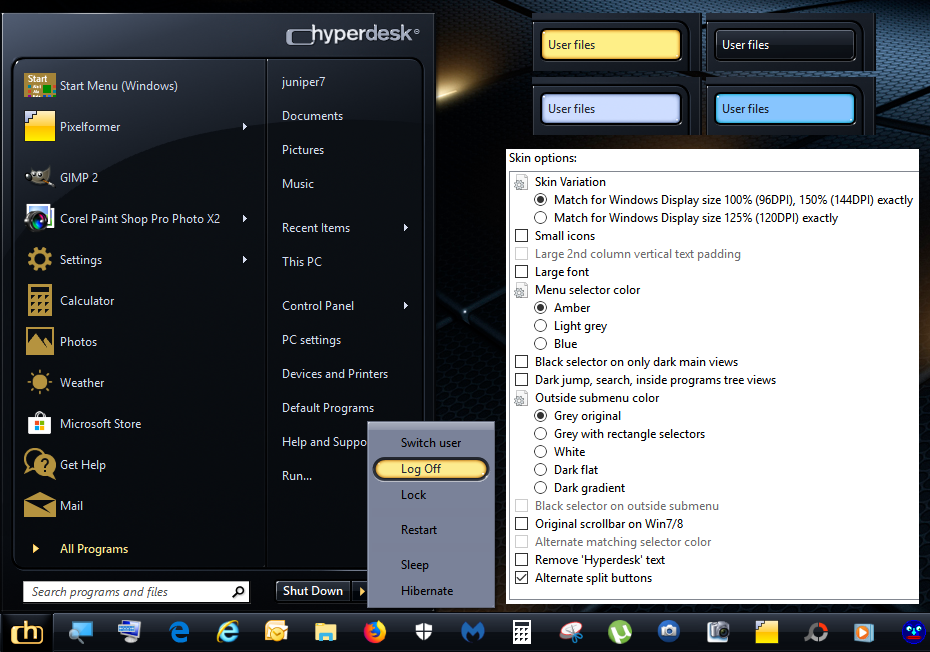Expand the Settings submenu arrow
The height and width of the screenshot is (652, 930).
tap(244, 259)
